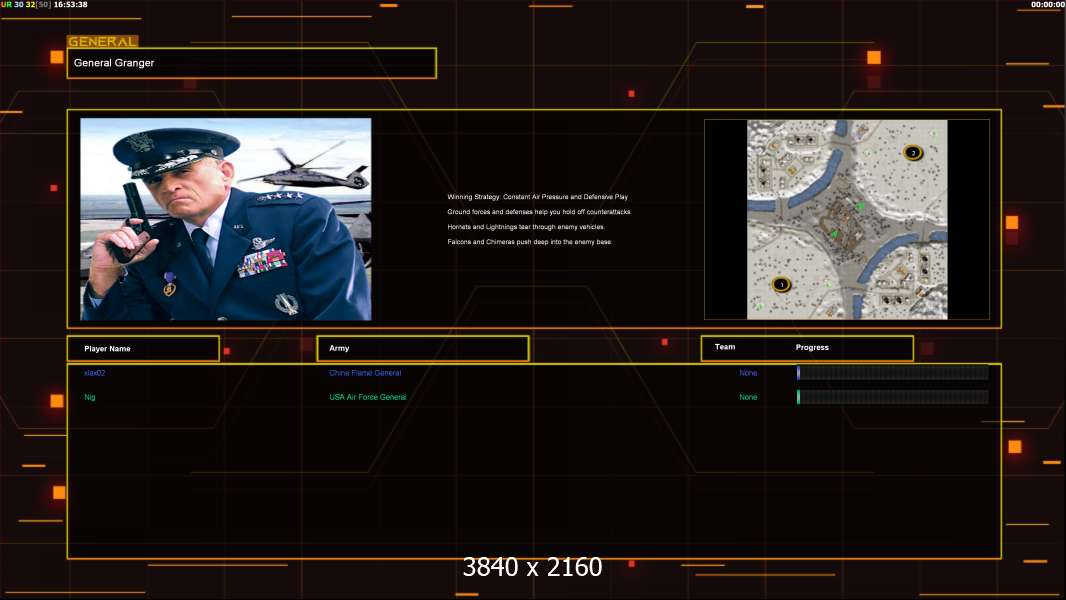1066x600 pixels.
Task: Click Nig's loading progress bar
Action: click(x=892, y=397)
